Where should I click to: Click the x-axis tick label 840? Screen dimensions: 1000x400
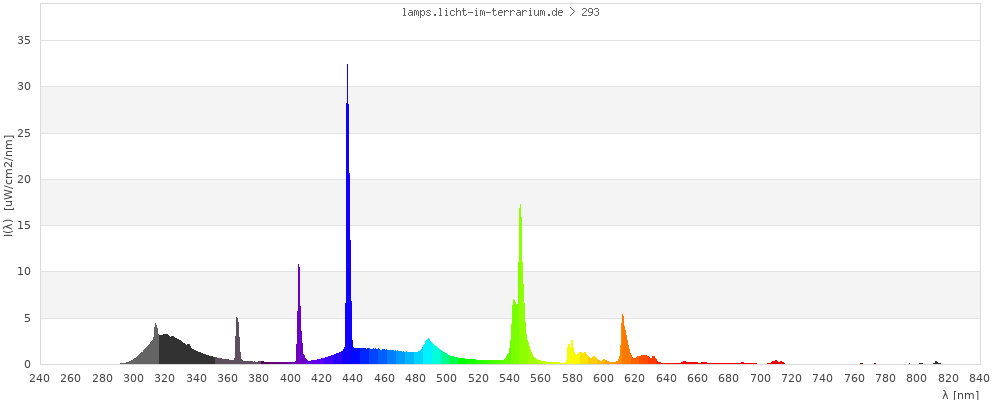pos(979,378)
